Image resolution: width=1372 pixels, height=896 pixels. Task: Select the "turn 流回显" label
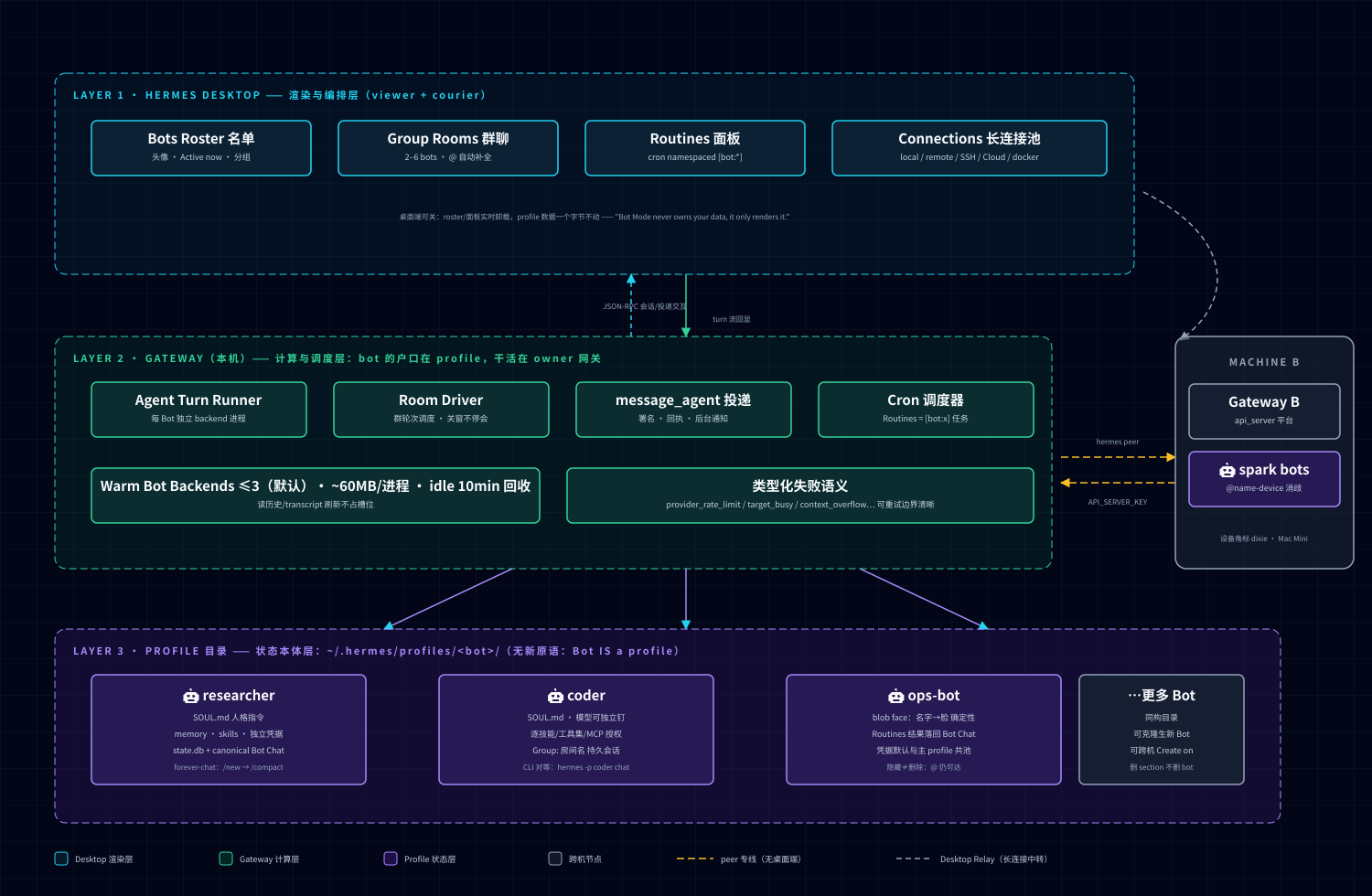(x=732, y=319)
